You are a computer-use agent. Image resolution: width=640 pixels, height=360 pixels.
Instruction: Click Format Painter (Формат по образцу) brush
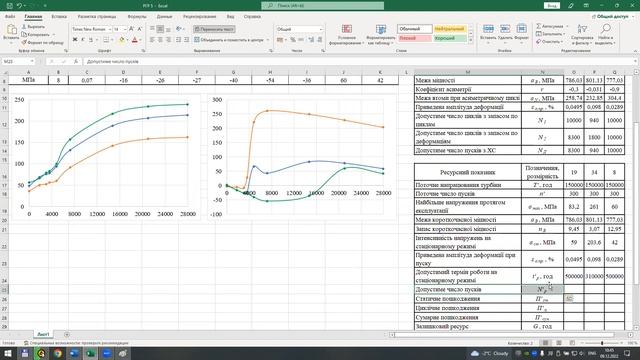24,42
